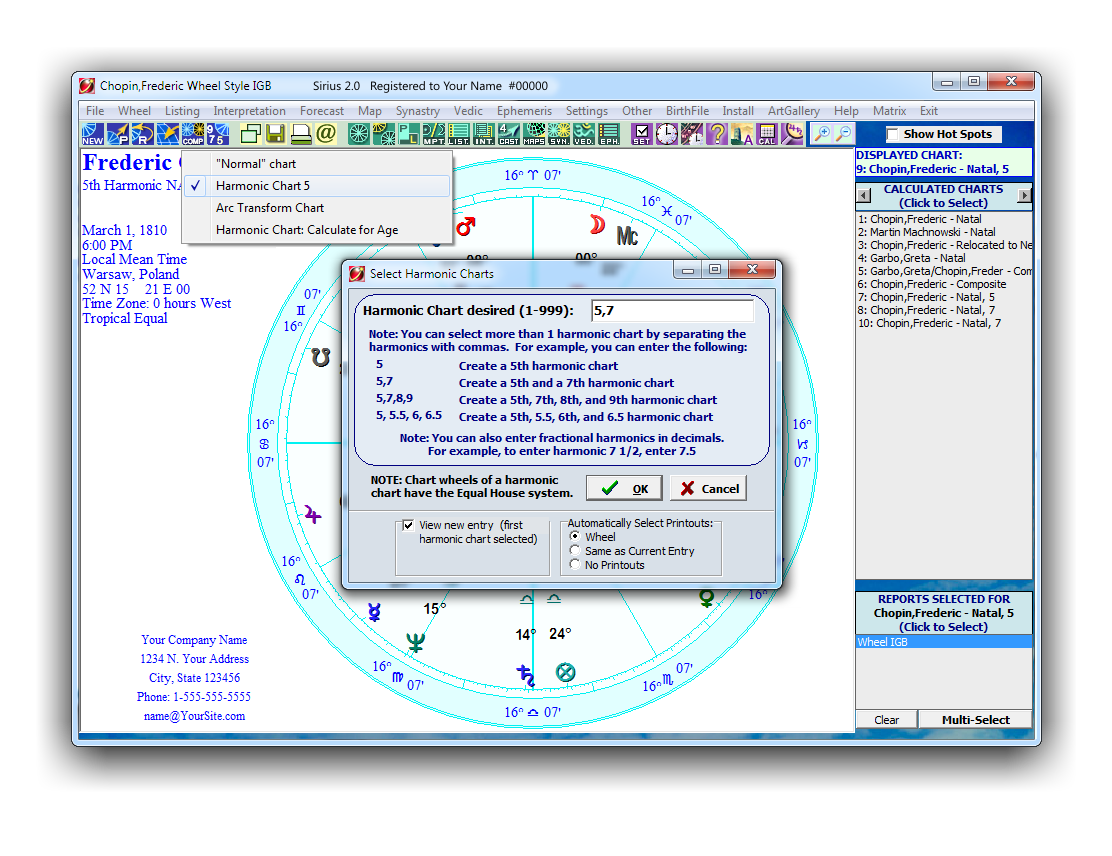The height and width of the screenshot is (856, 1112).
Task: Select Same as Current Entry radio button
Action: 574,550
